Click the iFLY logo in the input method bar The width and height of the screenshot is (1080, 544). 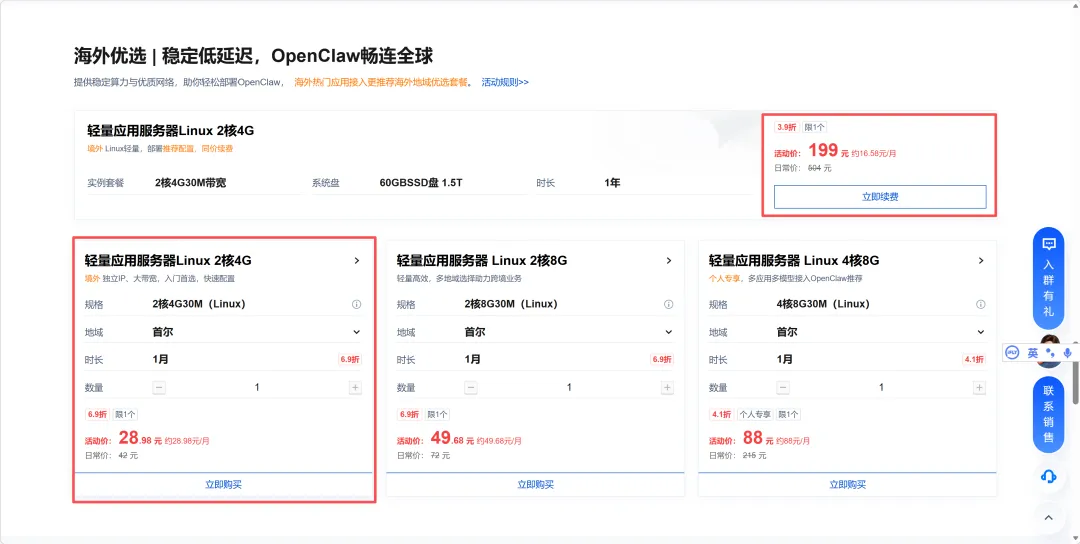click(1012, 353)
